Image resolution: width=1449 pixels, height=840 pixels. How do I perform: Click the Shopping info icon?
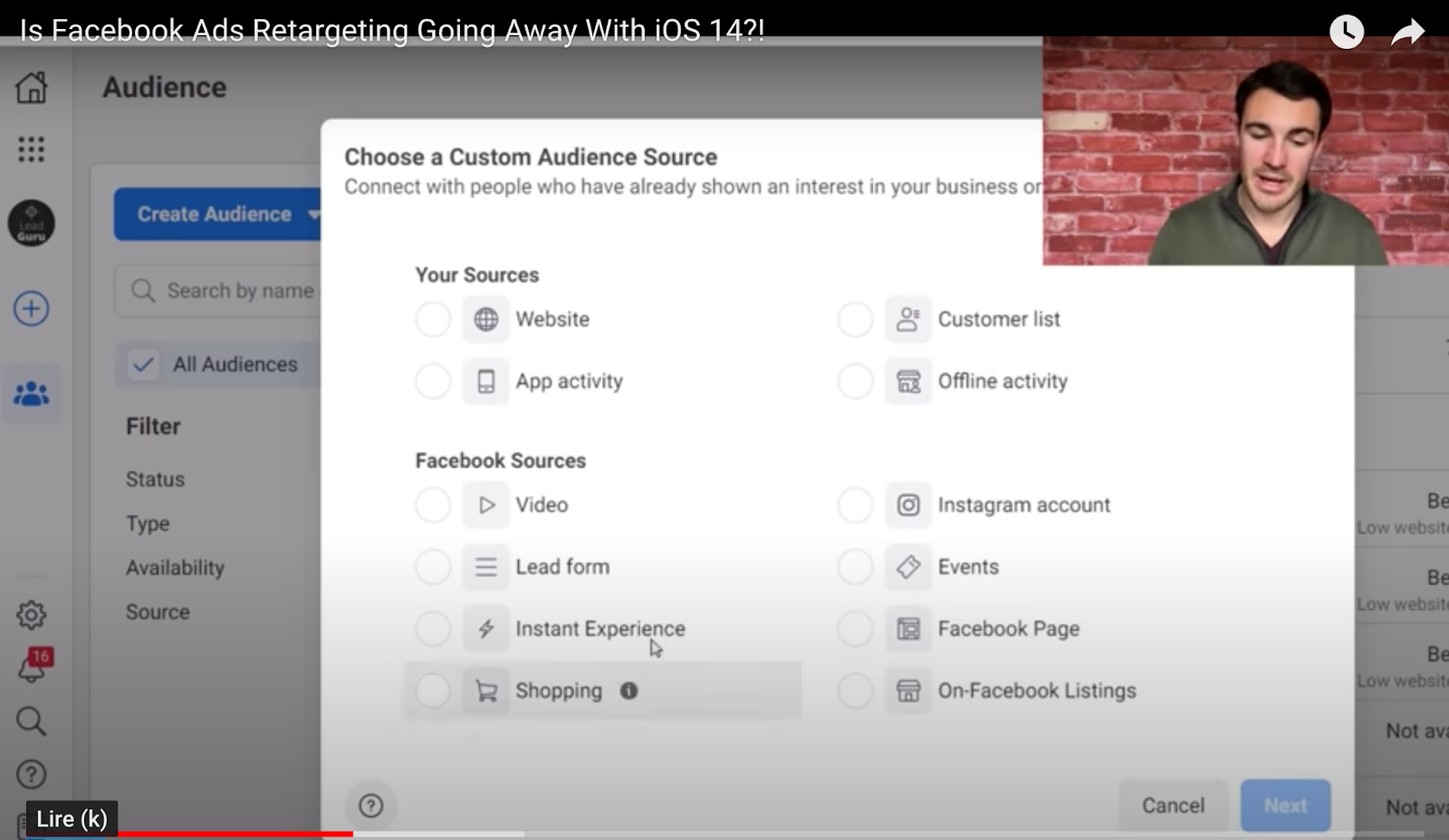coord(629,691)
